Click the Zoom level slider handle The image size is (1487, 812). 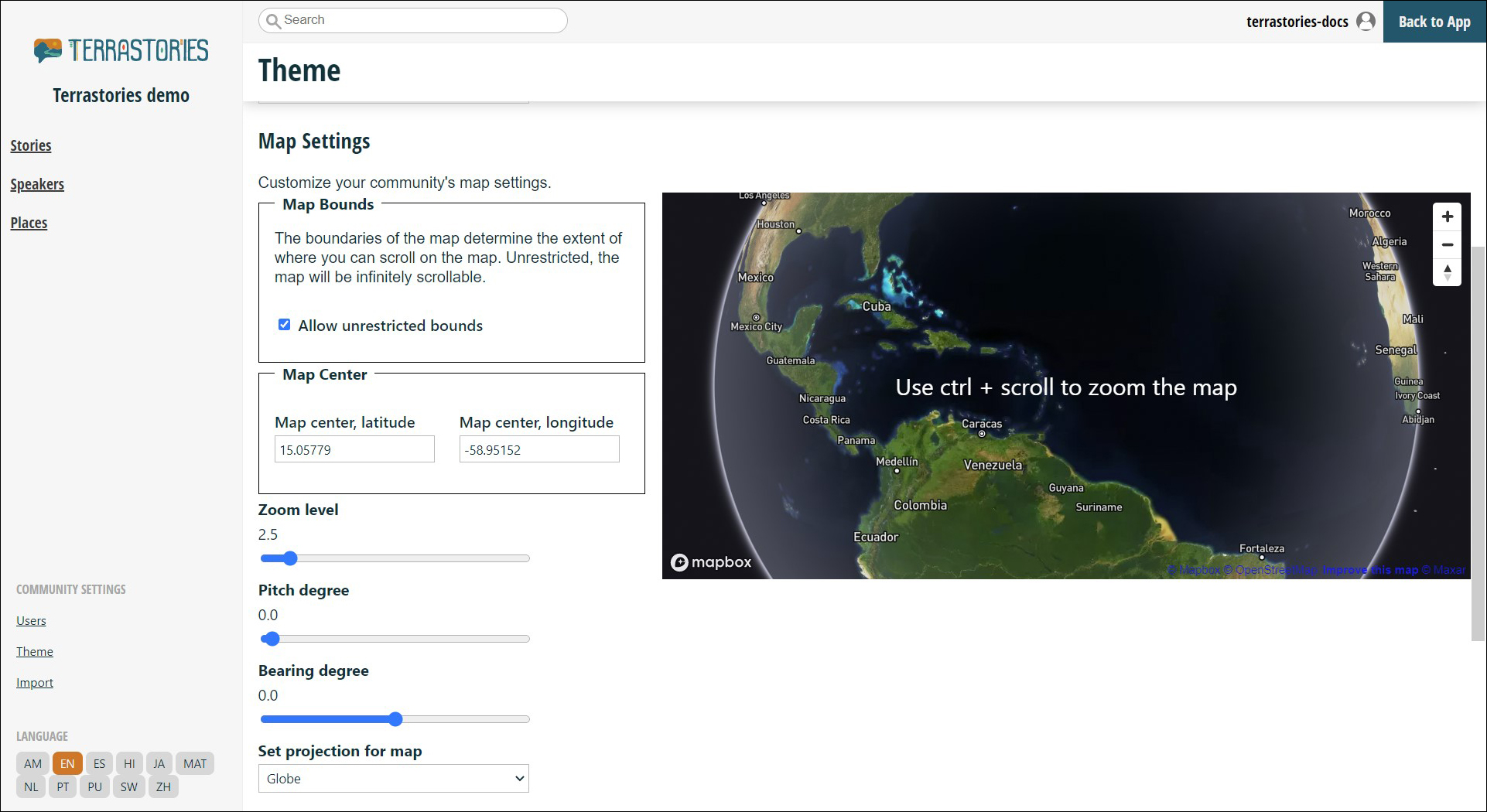point(290,558)
